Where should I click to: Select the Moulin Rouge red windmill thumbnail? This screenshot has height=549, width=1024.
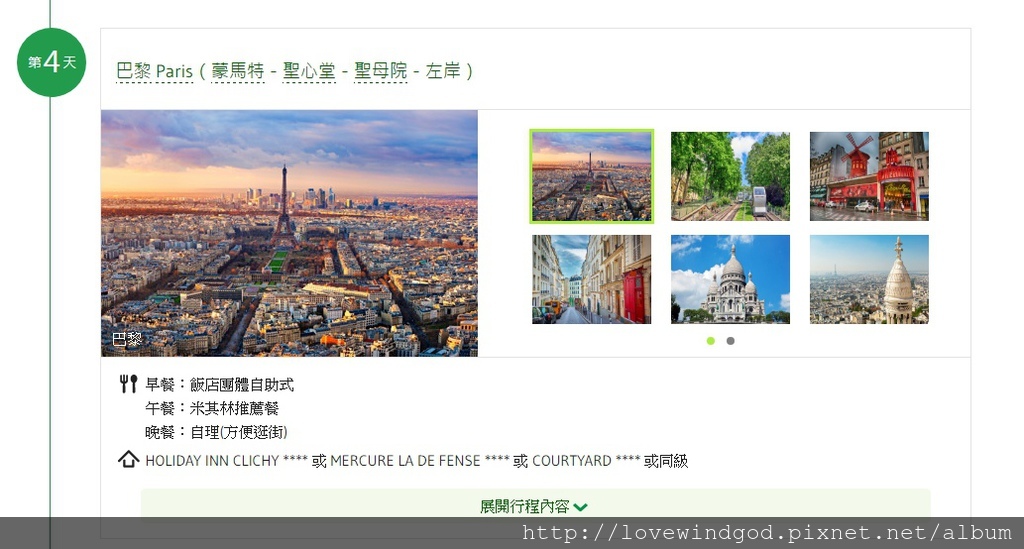coord(869,176)
